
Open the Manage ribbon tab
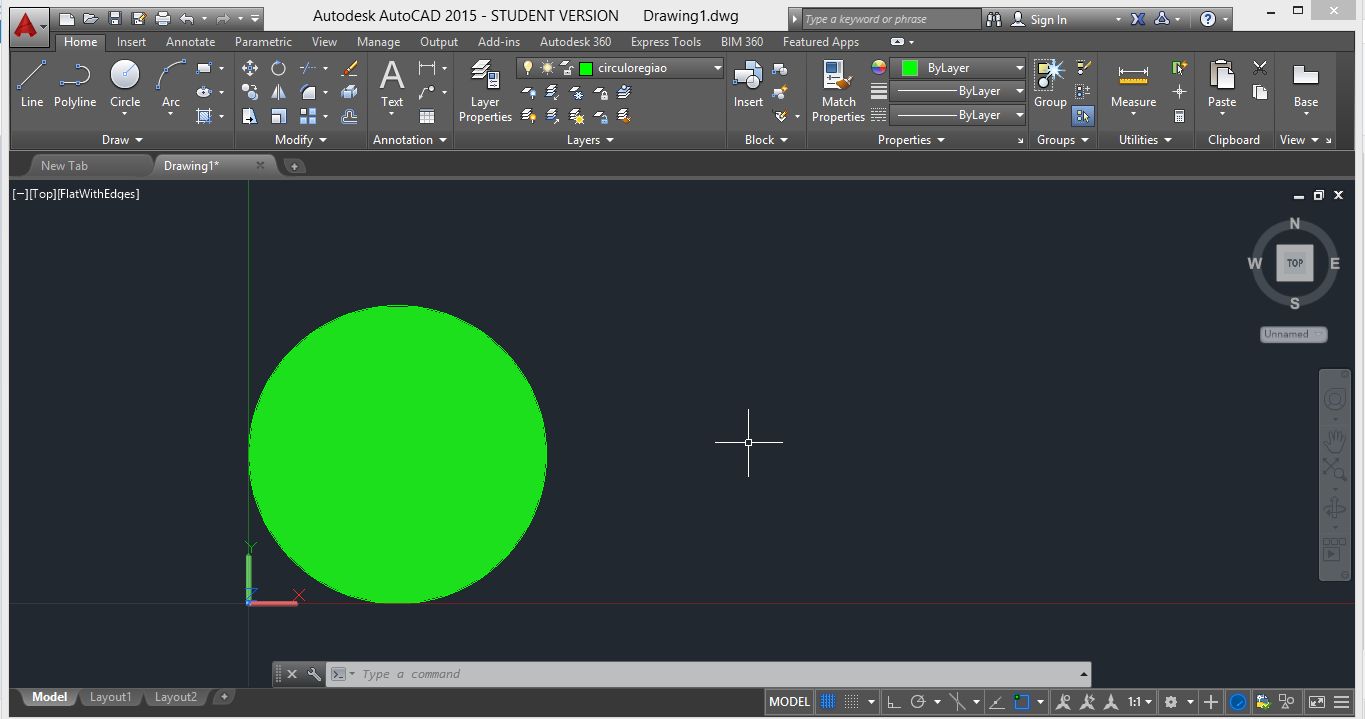click(x=378, y=42)
